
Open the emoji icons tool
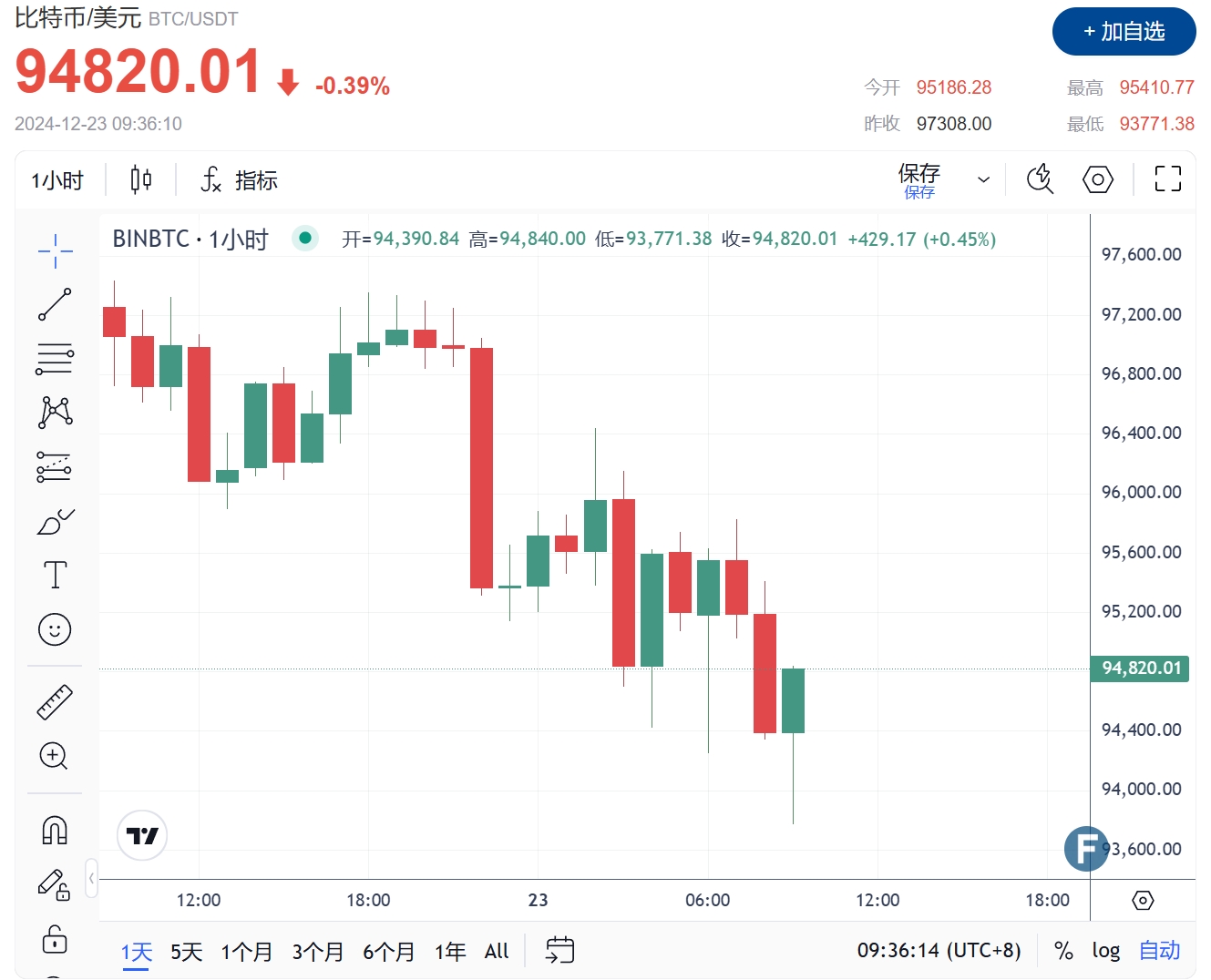(x=55, y=629)
